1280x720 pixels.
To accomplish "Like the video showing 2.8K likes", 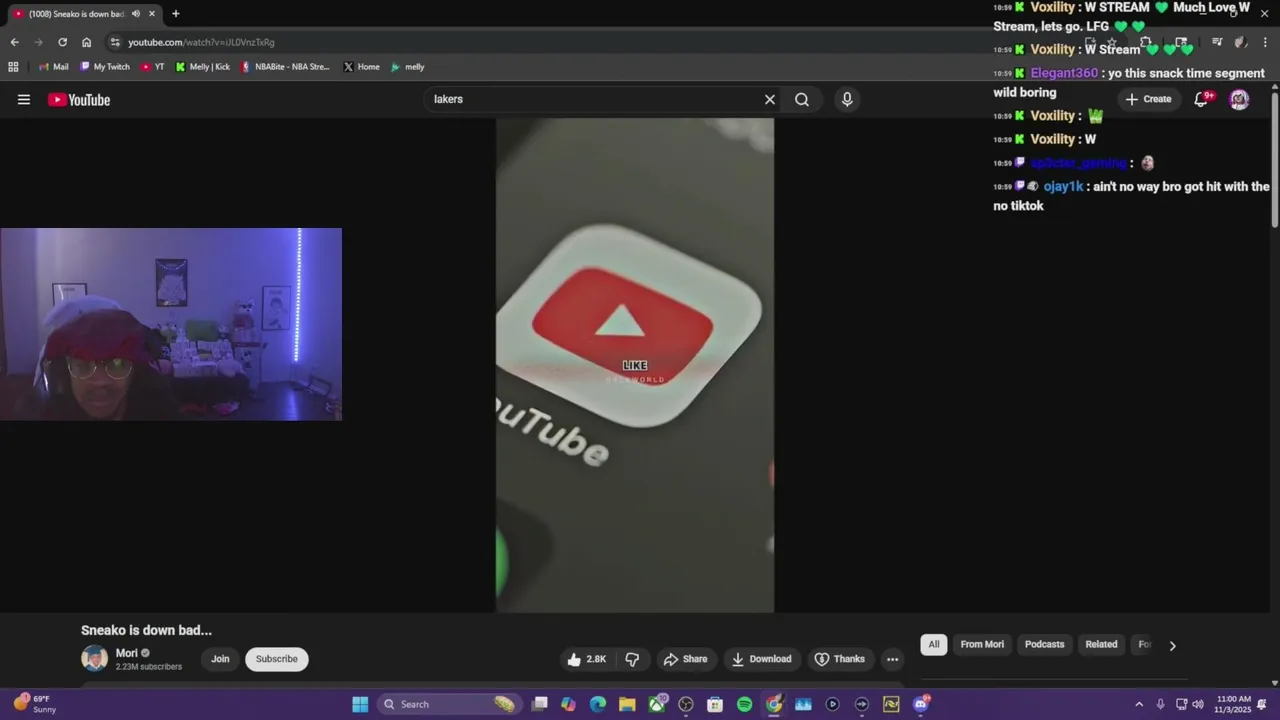I will [587, 659].
